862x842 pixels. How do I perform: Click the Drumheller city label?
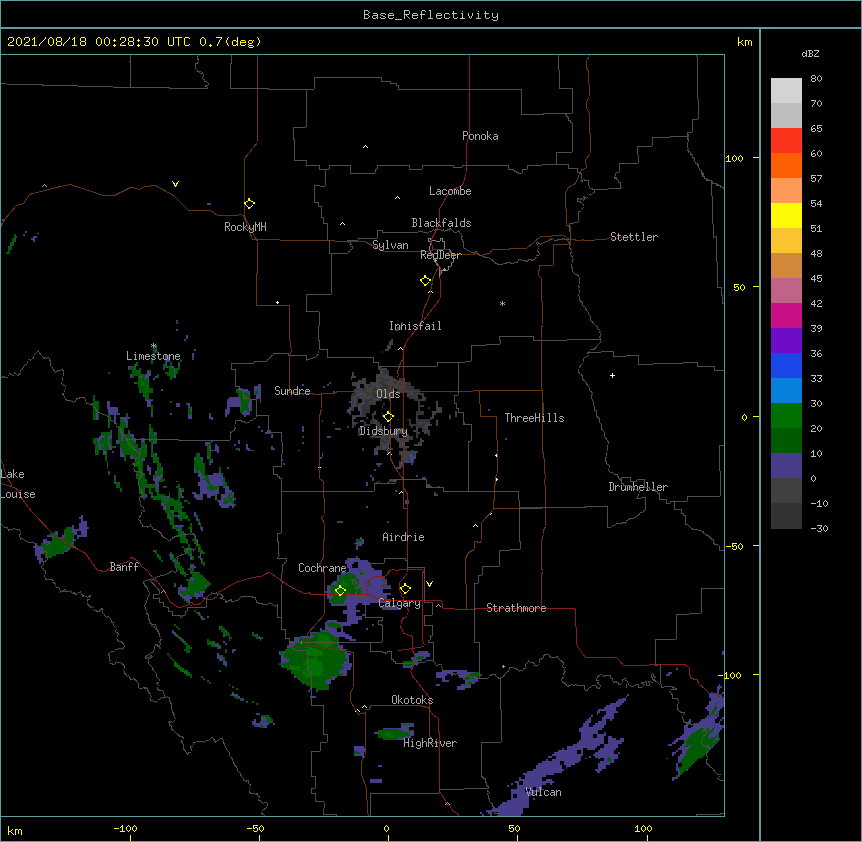tap(638, 487)
